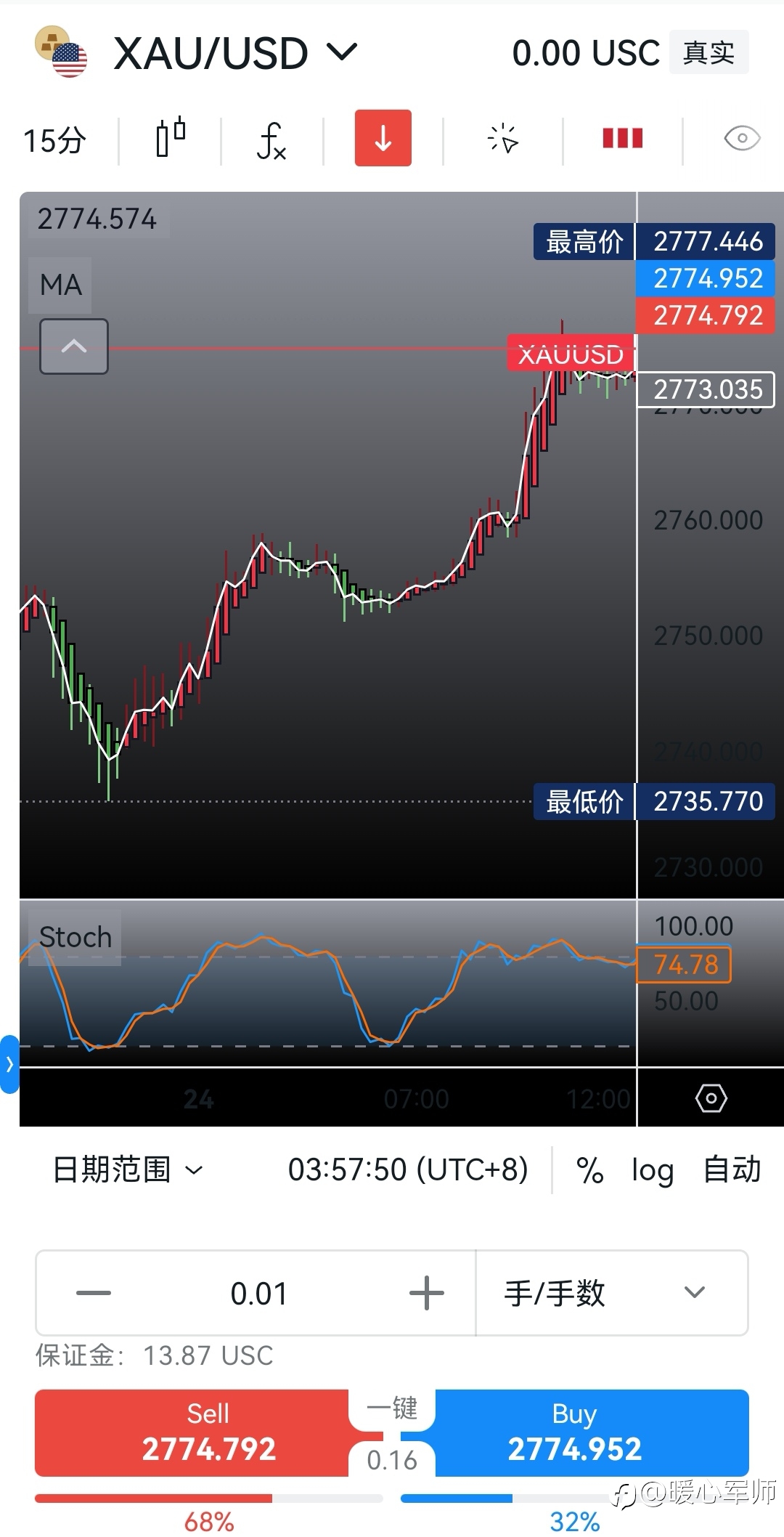Image resolution: width=784 pixels, height=1537 pixels.
Task: Click the red 2774.792 bid price tag
Action: click(x=706, y=315)
